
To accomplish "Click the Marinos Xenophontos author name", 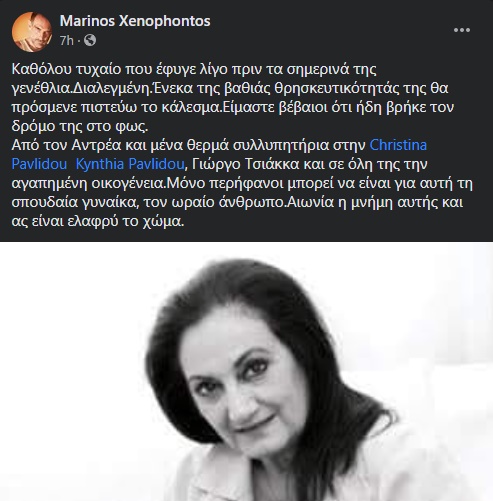I will click(x=135, y=21).
